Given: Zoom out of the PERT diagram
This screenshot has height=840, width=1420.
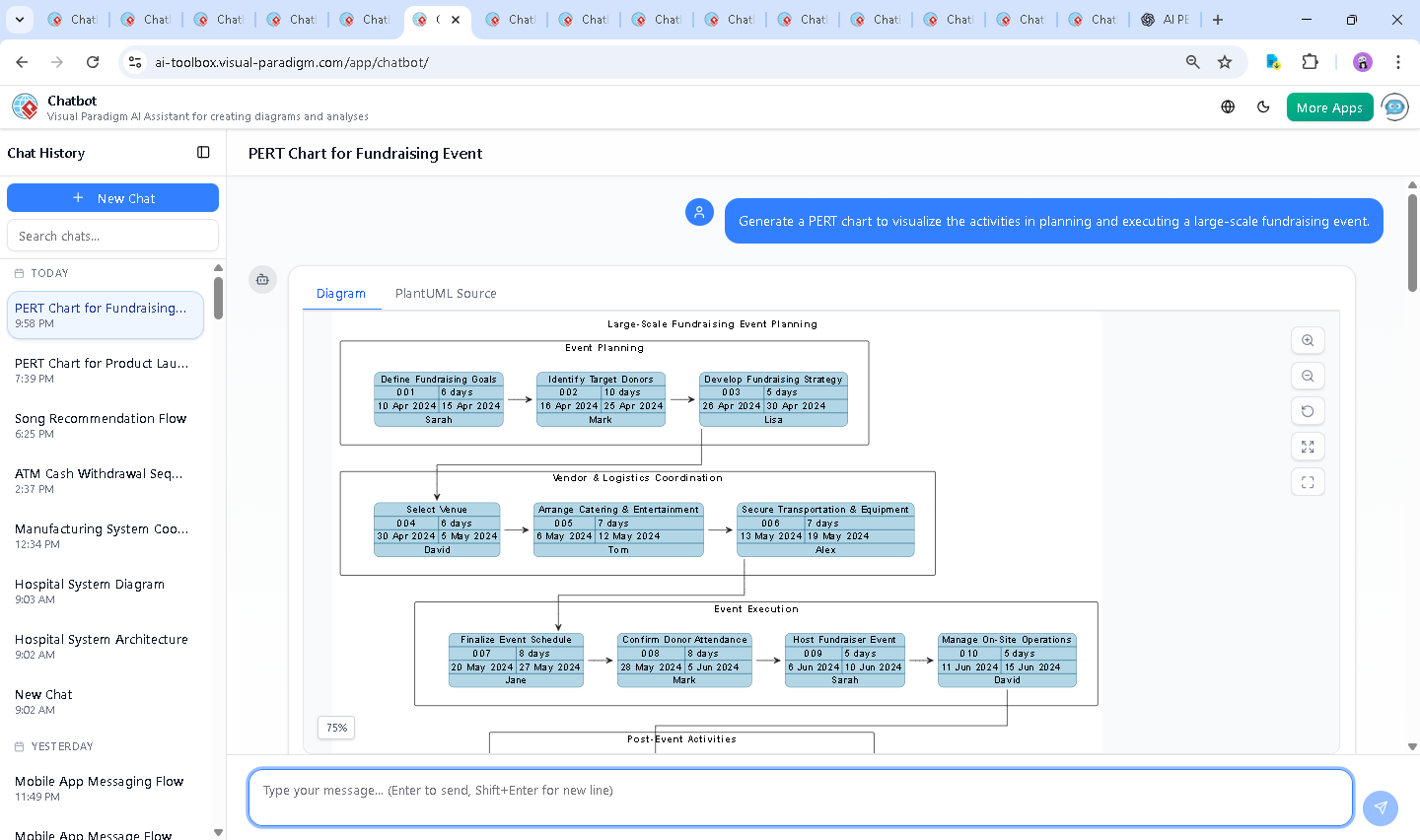Looking at the screenshot, I should pyautogui.click(x=1308, y=376).
